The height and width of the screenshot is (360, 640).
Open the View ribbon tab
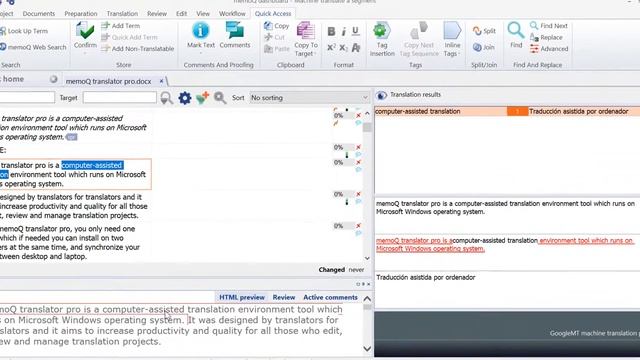point(203,13)
